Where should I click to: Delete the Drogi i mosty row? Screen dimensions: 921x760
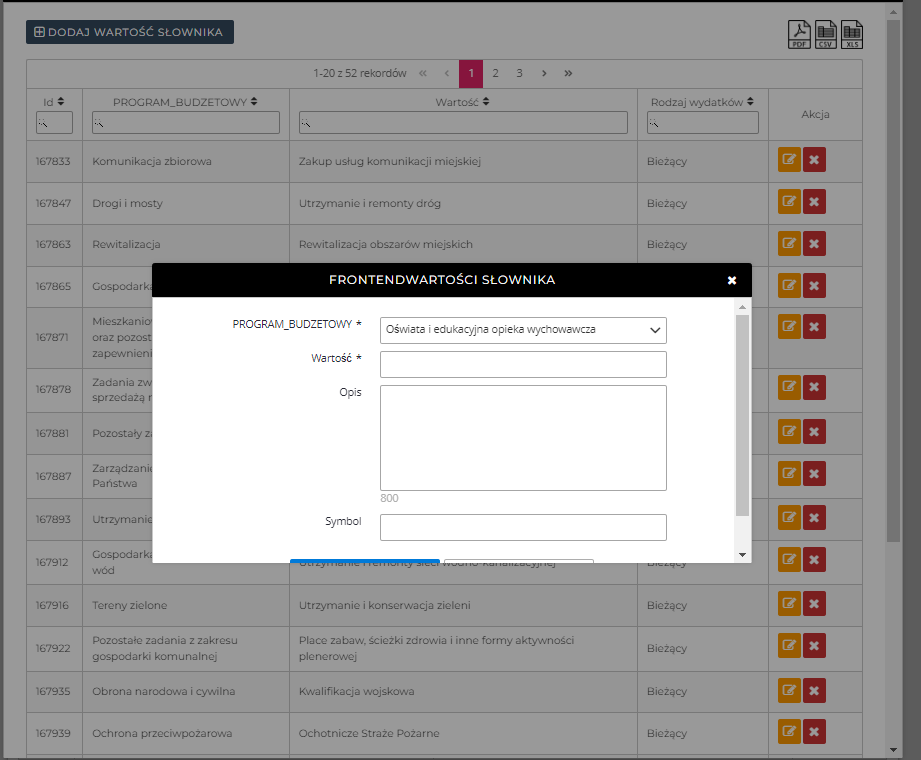814,203
